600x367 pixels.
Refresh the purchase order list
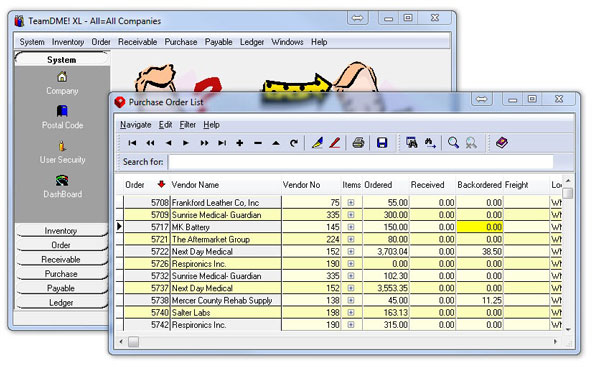293,143
